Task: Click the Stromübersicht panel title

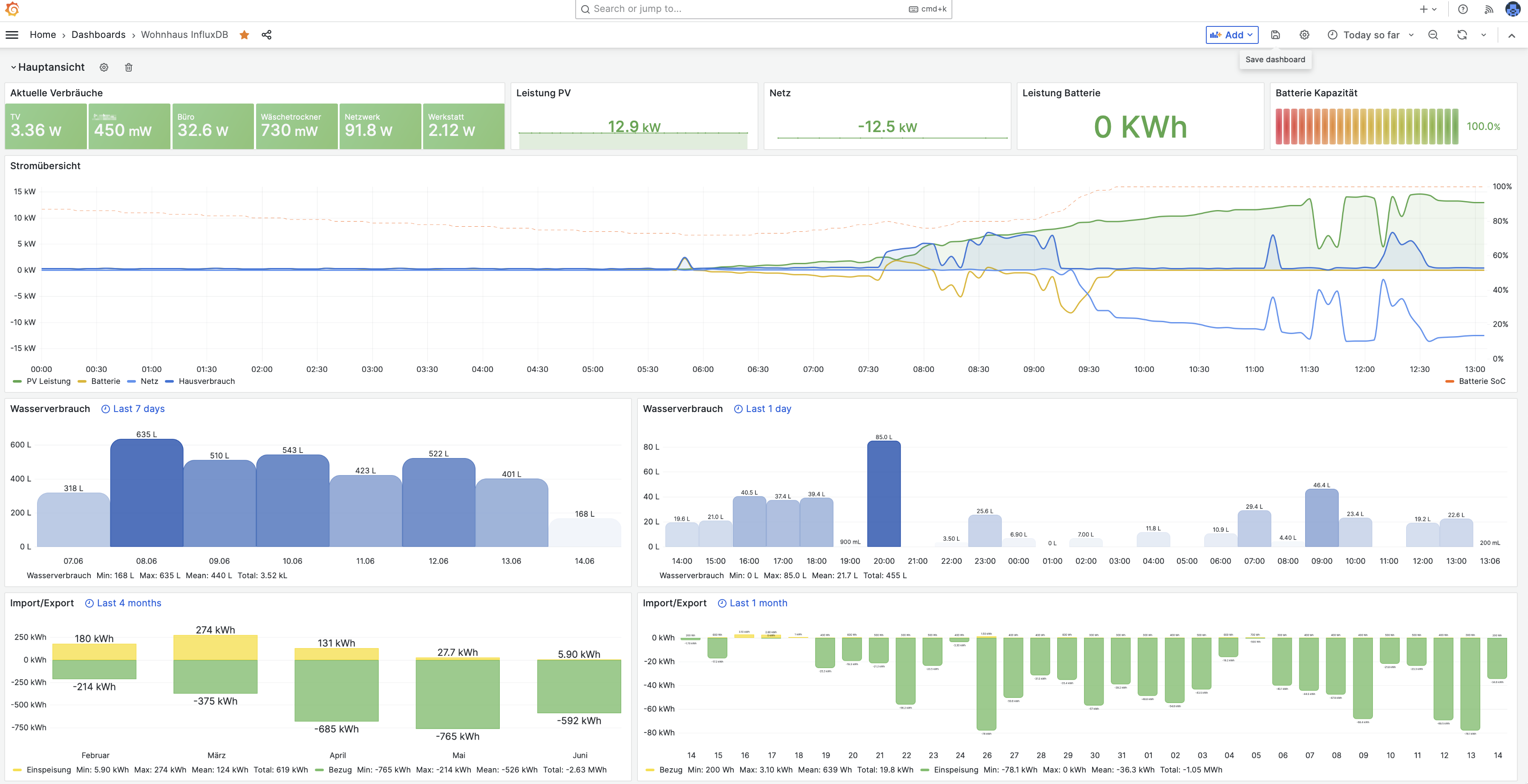Action: tap(45, 166)
